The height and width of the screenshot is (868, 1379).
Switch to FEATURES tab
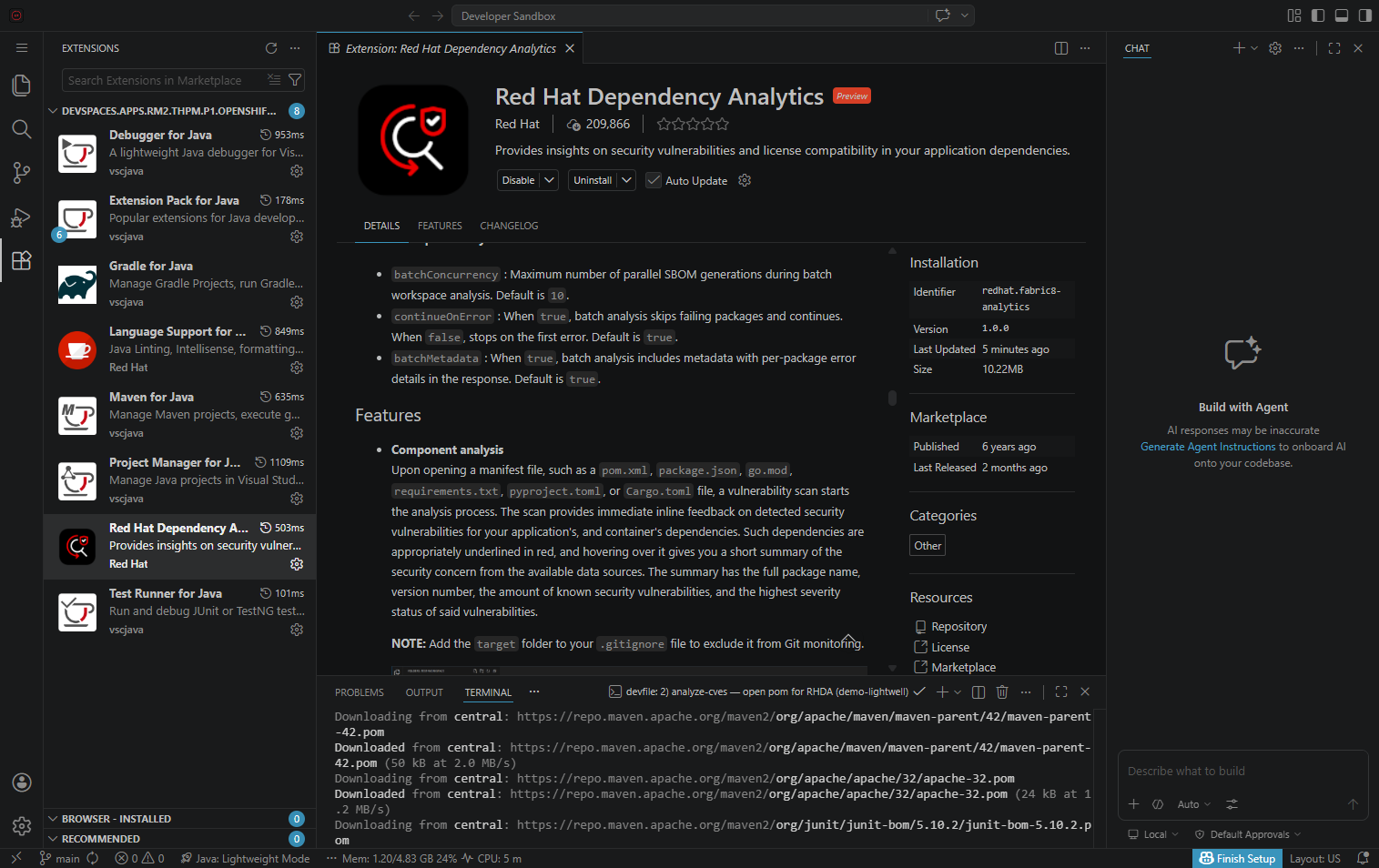point(440,226)
